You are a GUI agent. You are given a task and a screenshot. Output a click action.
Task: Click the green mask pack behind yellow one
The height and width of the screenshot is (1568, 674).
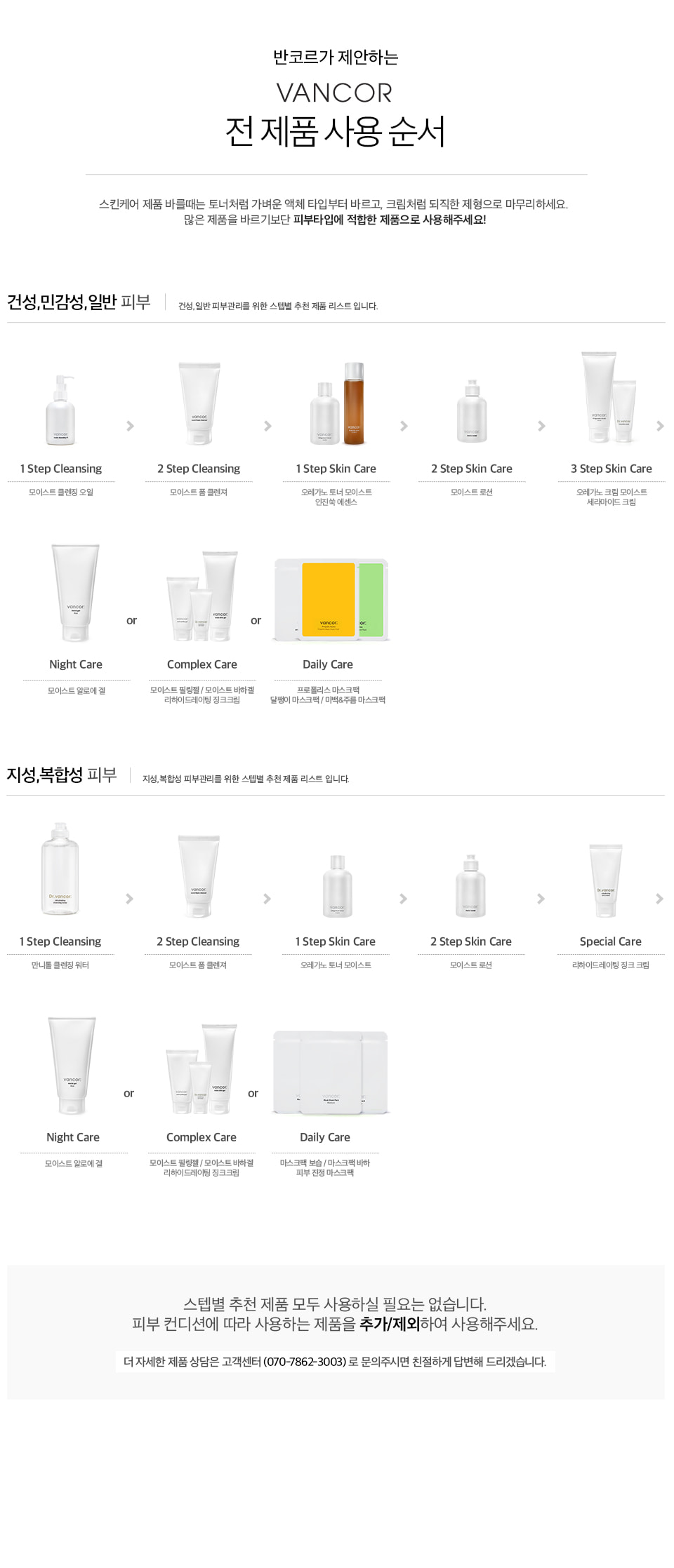(x=371, y=601)
